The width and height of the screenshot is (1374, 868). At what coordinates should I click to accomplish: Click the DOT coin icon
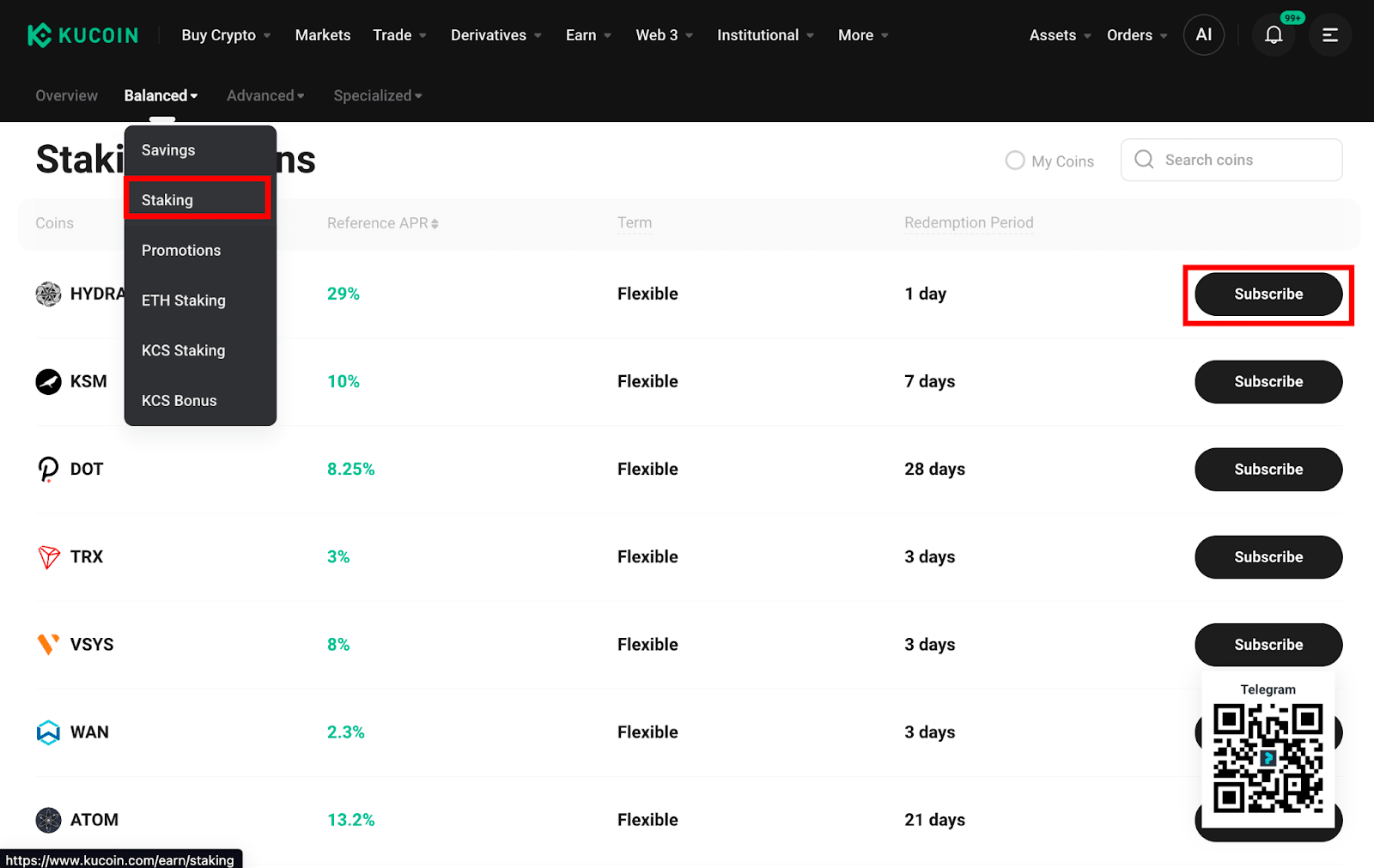[48, 469]
